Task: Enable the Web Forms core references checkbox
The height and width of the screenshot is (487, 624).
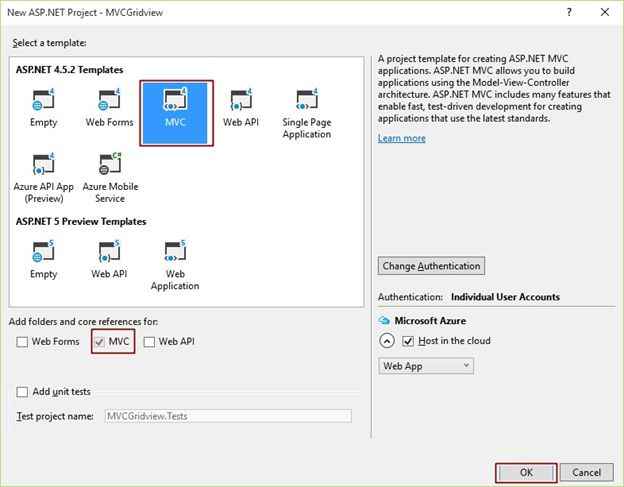Action: 22,342
